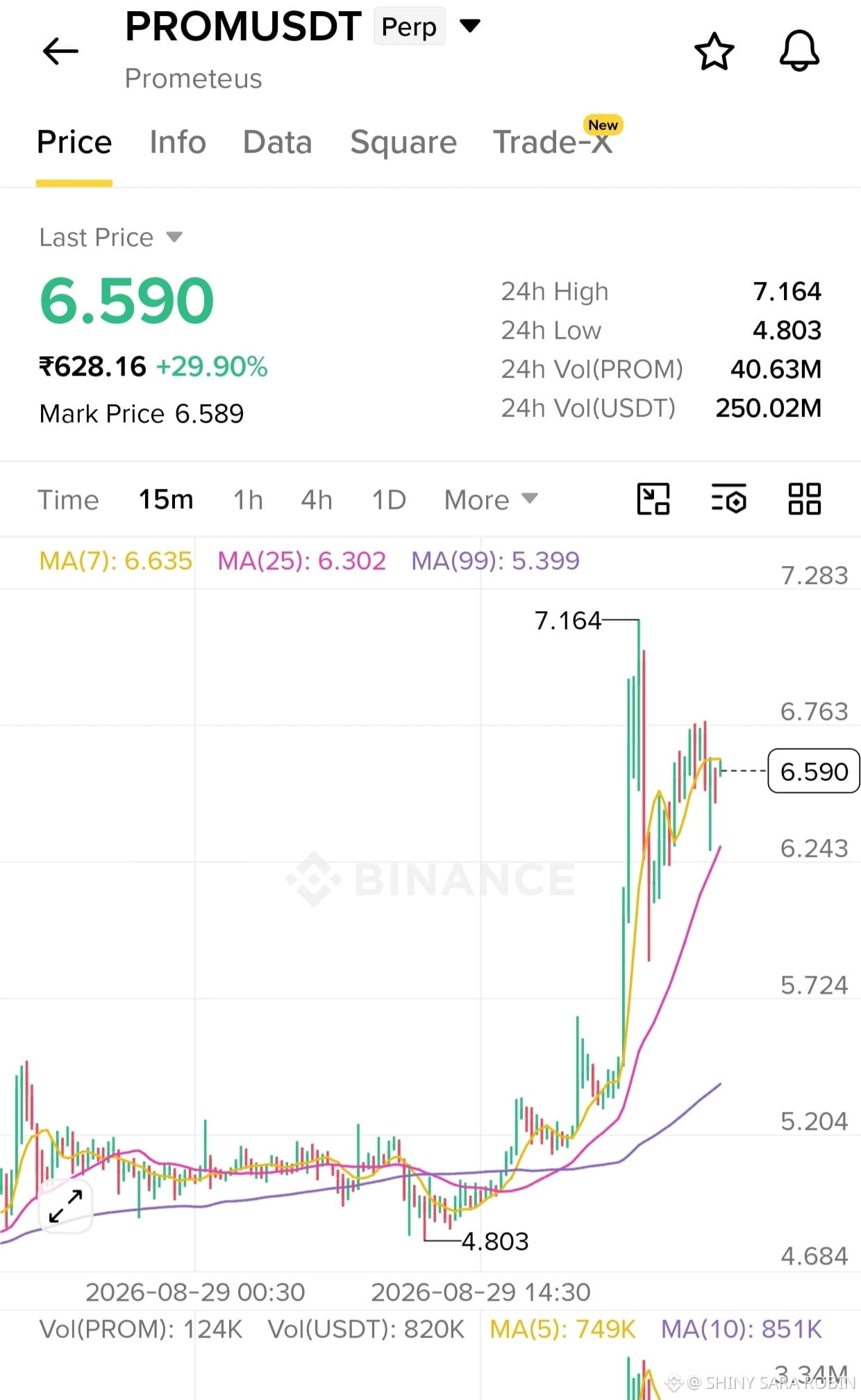Open the PROMUSDT pair selector dropdown arrow
The height and width of the screenshot is (1400, 861).
tap(470, 26)
